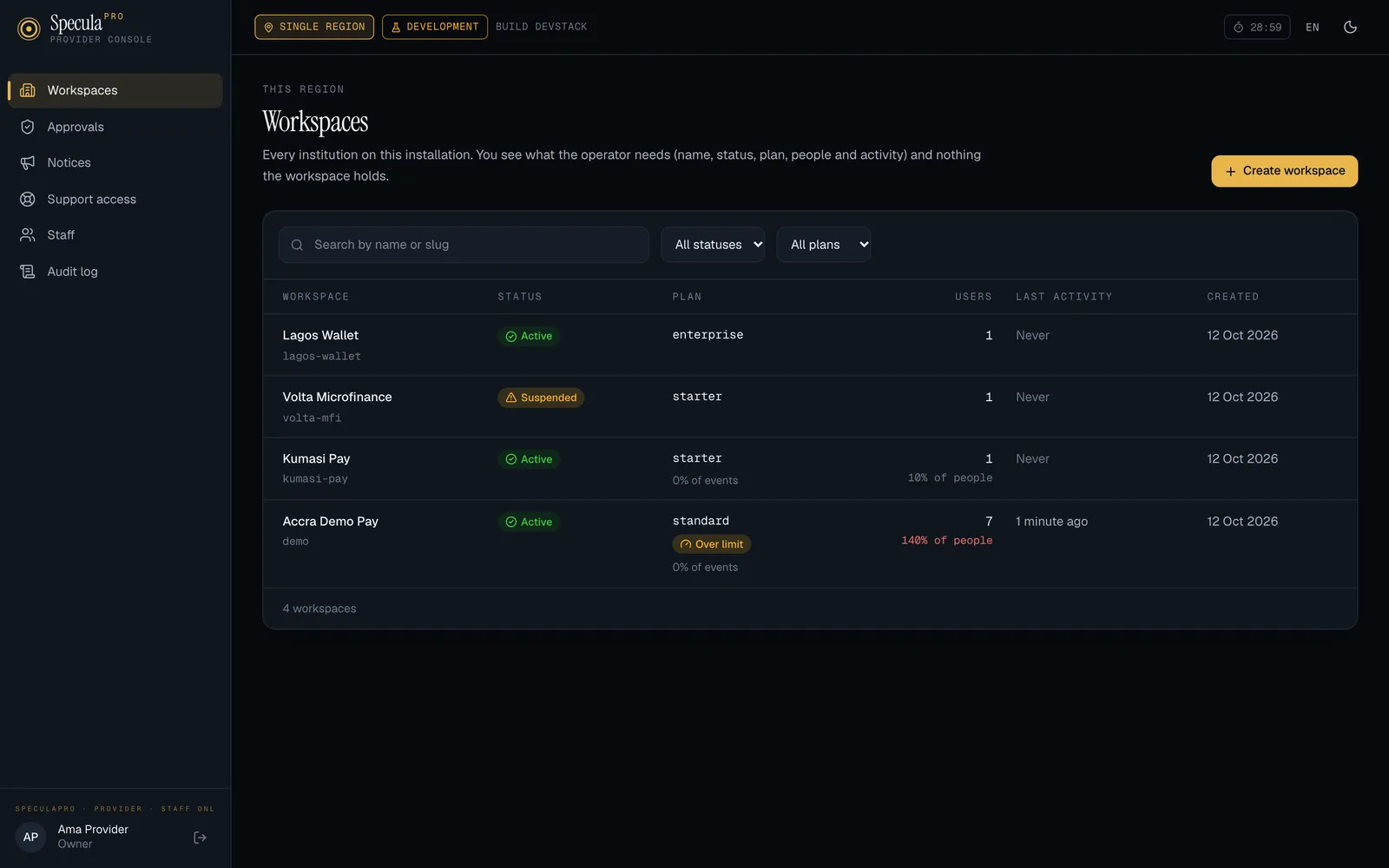
Task: Open Approvals shield icon in sidebar
Action: [x=28, y=127]
